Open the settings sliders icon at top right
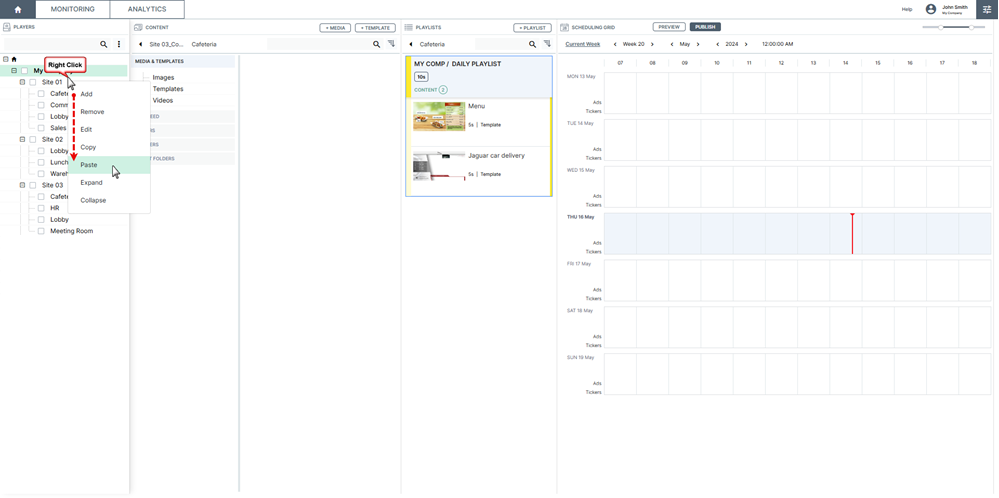999x498 pixels. [988, 9]
